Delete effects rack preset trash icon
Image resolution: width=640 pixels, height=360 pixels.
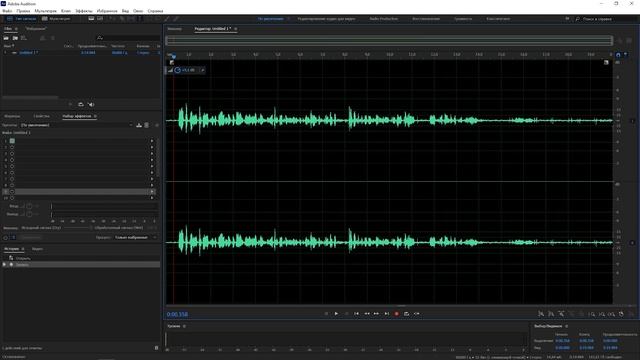point(147,125)
